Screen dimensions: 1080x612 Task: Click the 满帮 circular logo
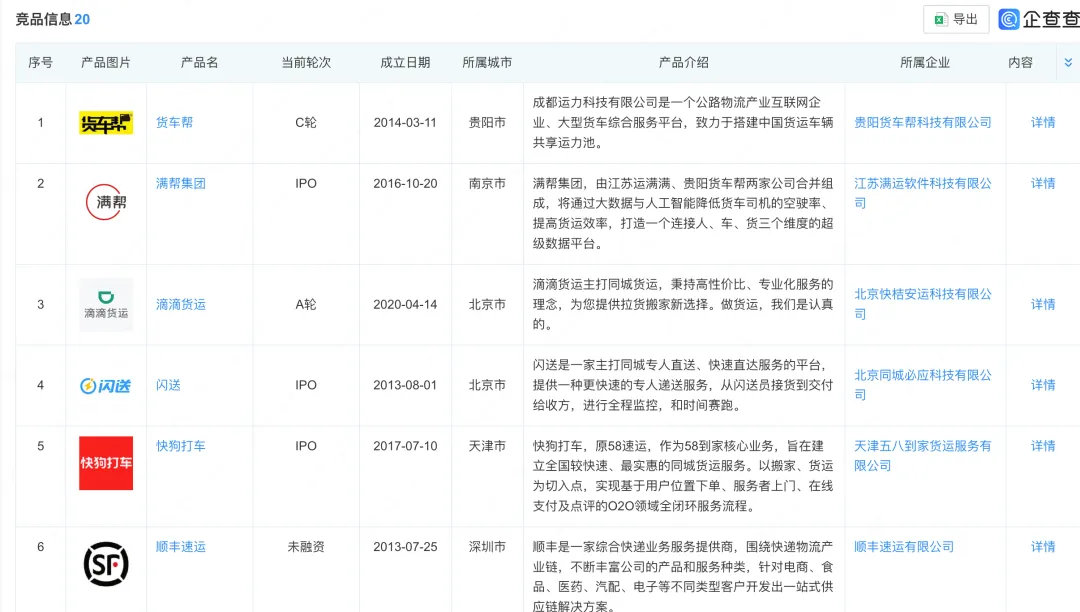pos(105,202)
